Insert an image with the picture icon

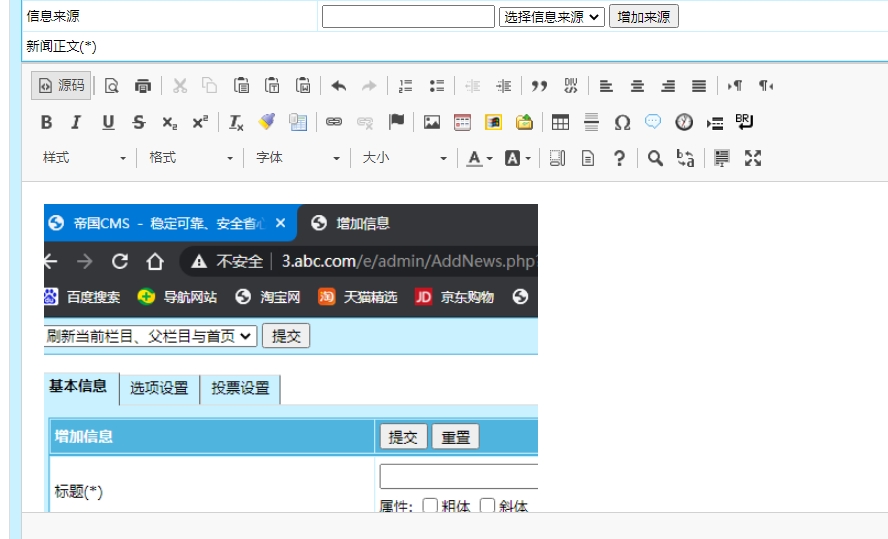[x=432, y=122]
